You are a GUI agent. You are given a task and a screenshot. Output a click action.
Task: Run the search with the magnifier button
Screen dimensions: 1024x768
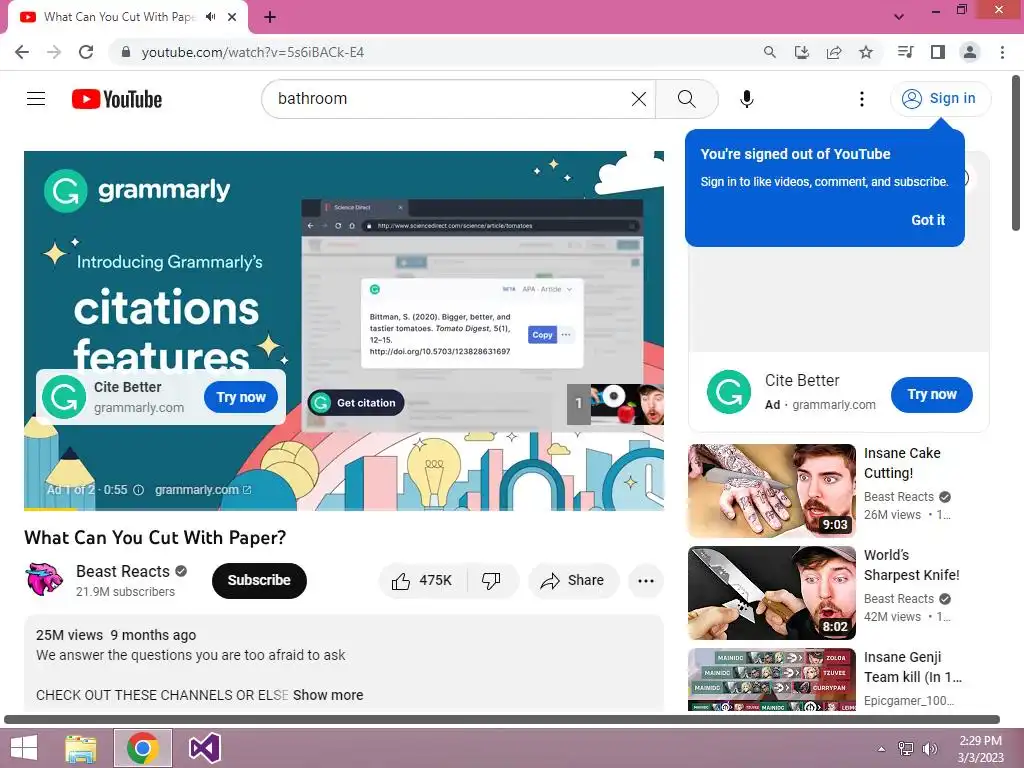[686, 99]
